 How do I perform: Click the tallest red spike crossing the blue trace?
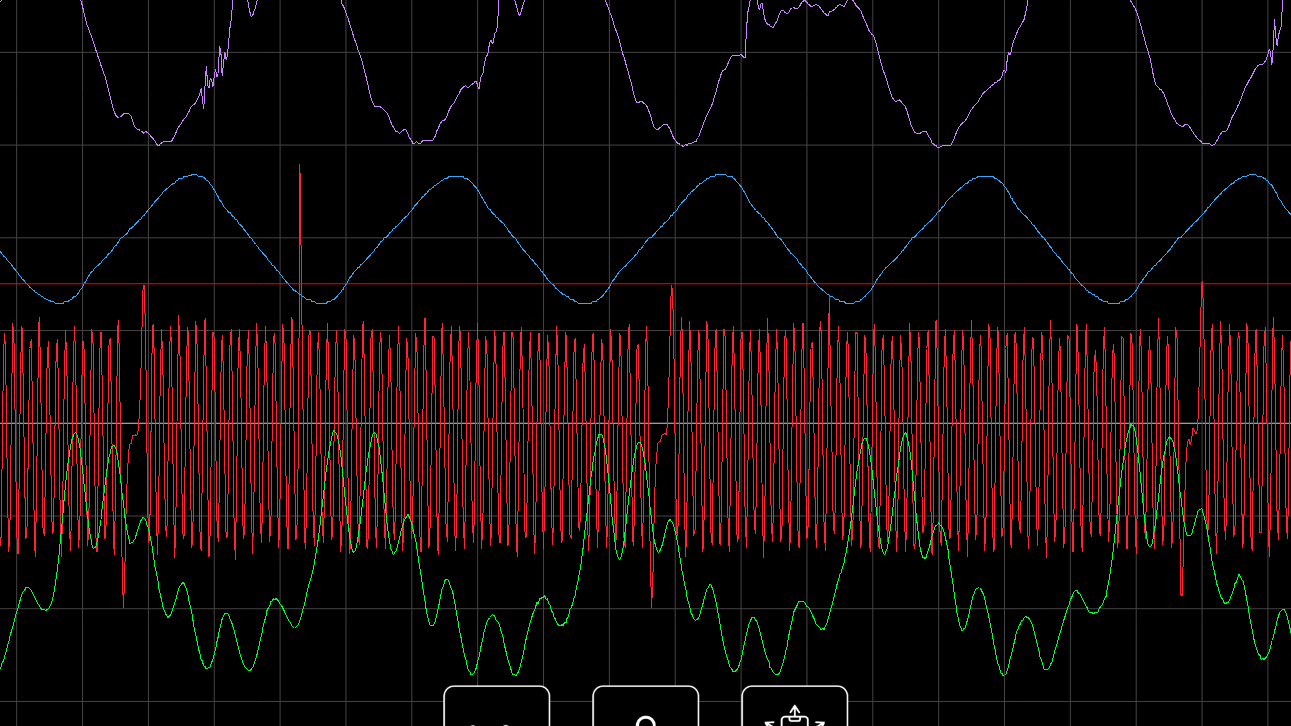[300, 200]
